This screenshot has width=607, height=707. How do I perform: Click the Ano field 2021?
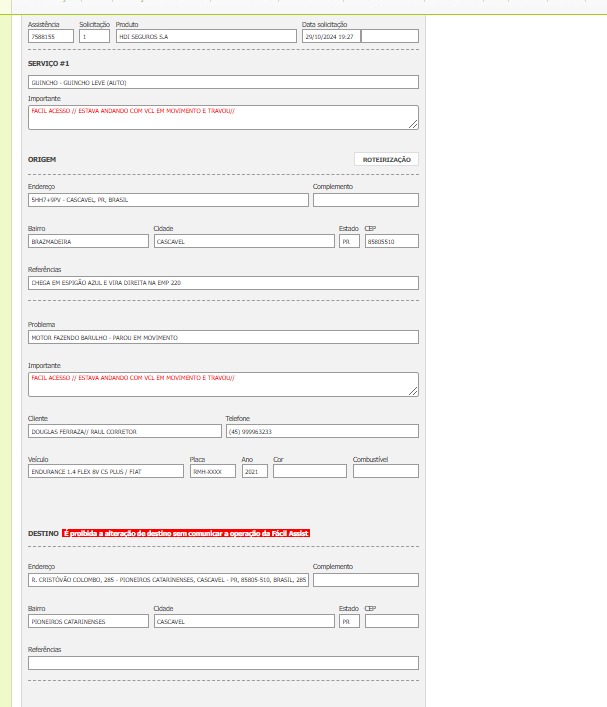[254, 471]
